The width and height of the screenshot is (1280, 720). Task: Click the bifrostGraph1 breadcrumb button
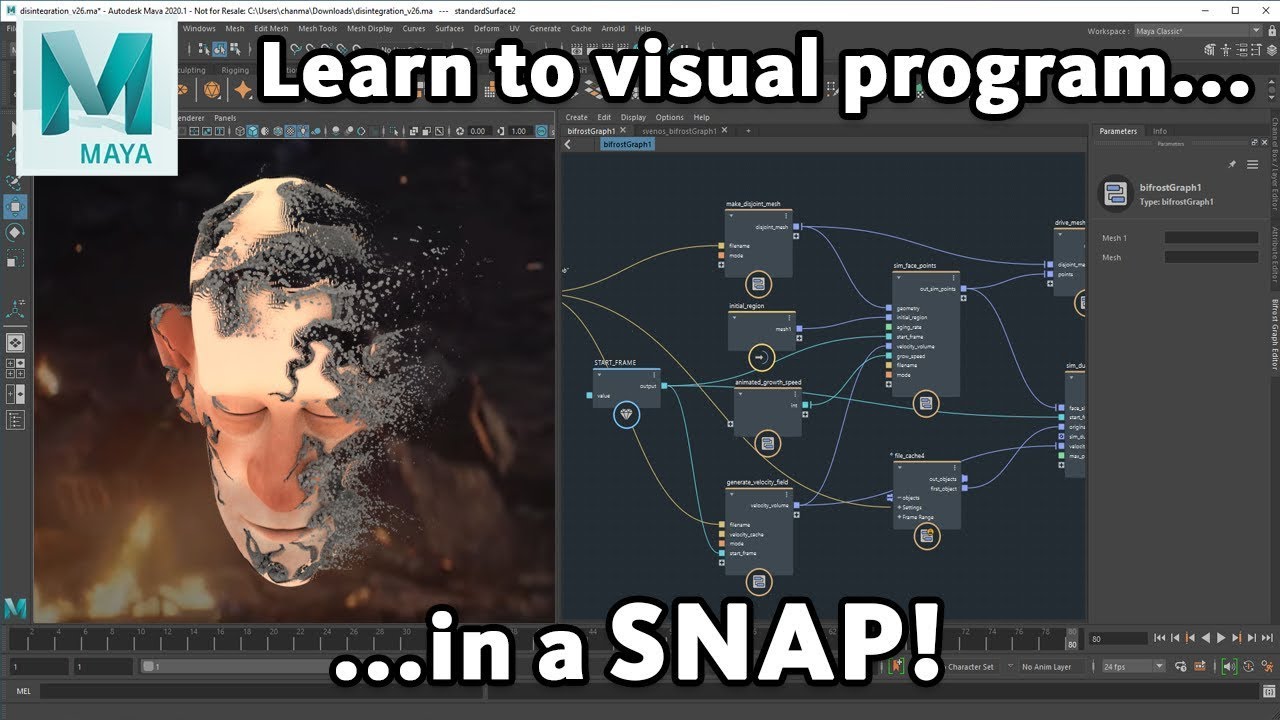pos(628,144)
